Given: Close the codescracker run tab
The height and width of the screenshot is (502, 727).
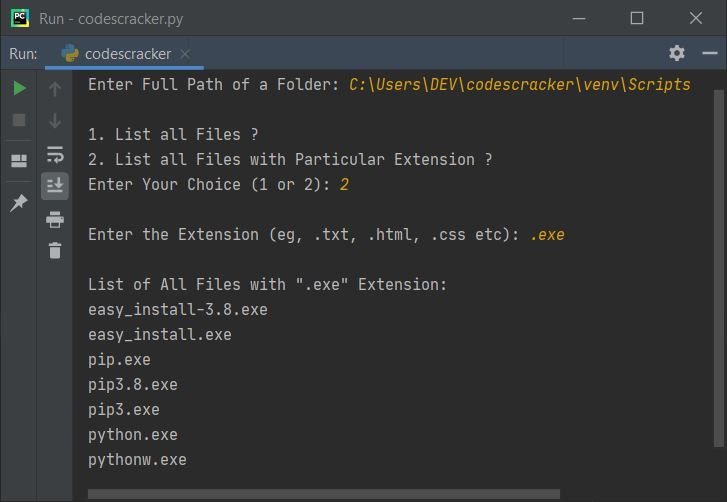Looking at the screenshot, I should point(185,54).
